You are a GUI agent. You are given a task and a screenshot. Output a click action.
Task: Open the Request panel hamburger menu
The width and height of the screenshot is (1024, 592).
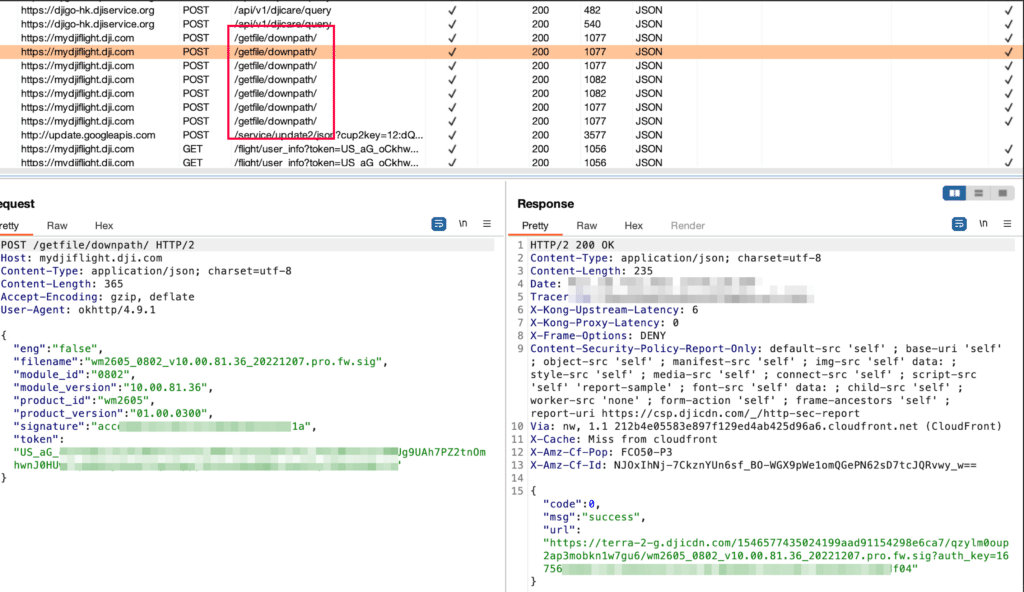pos(487,223)
